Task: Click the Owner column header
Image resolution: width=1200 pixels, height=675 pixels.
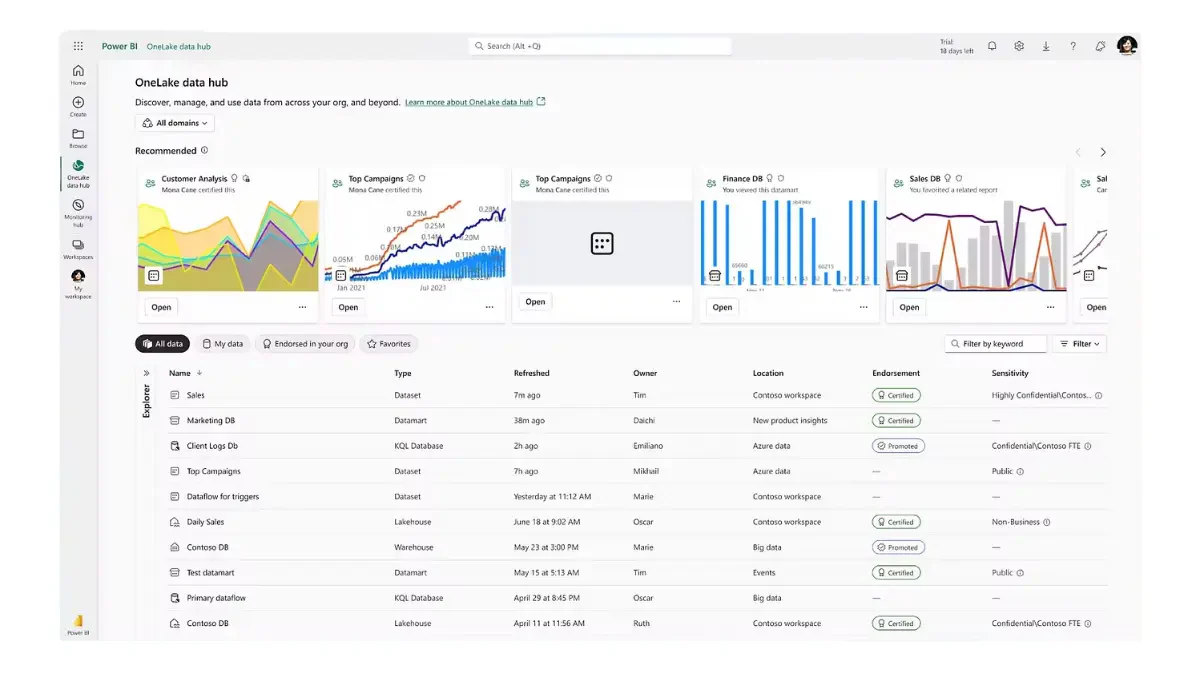Action: point(645,373)
